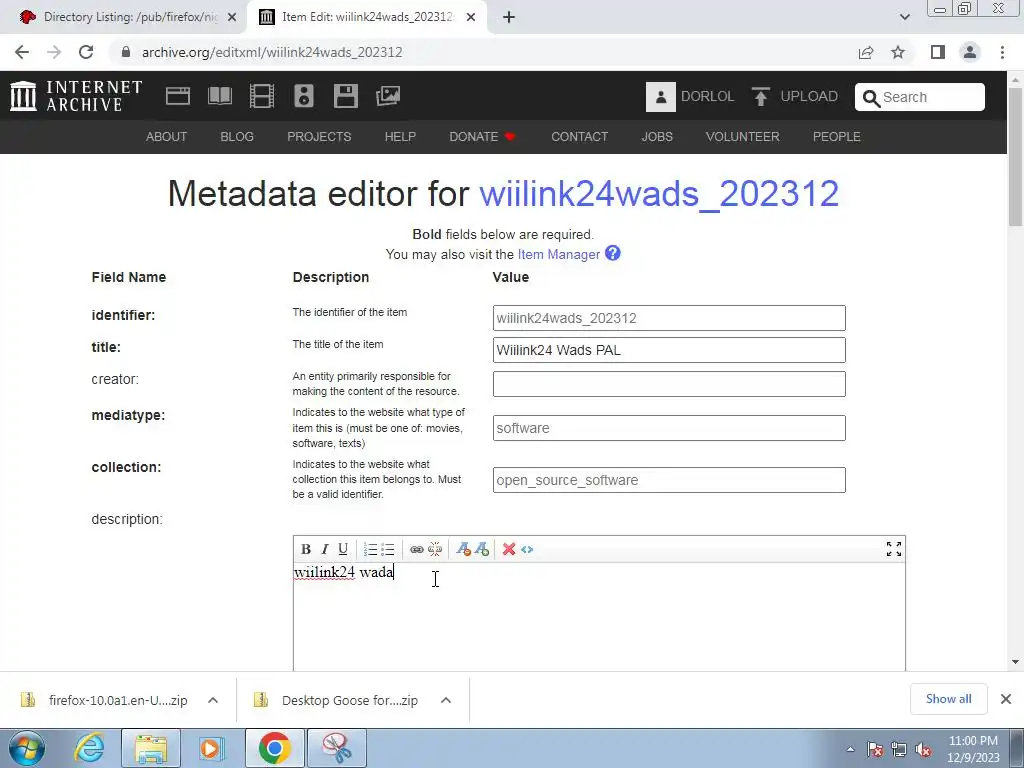
Task: Focus the Internet Archive search box
Action: point(920,97)
